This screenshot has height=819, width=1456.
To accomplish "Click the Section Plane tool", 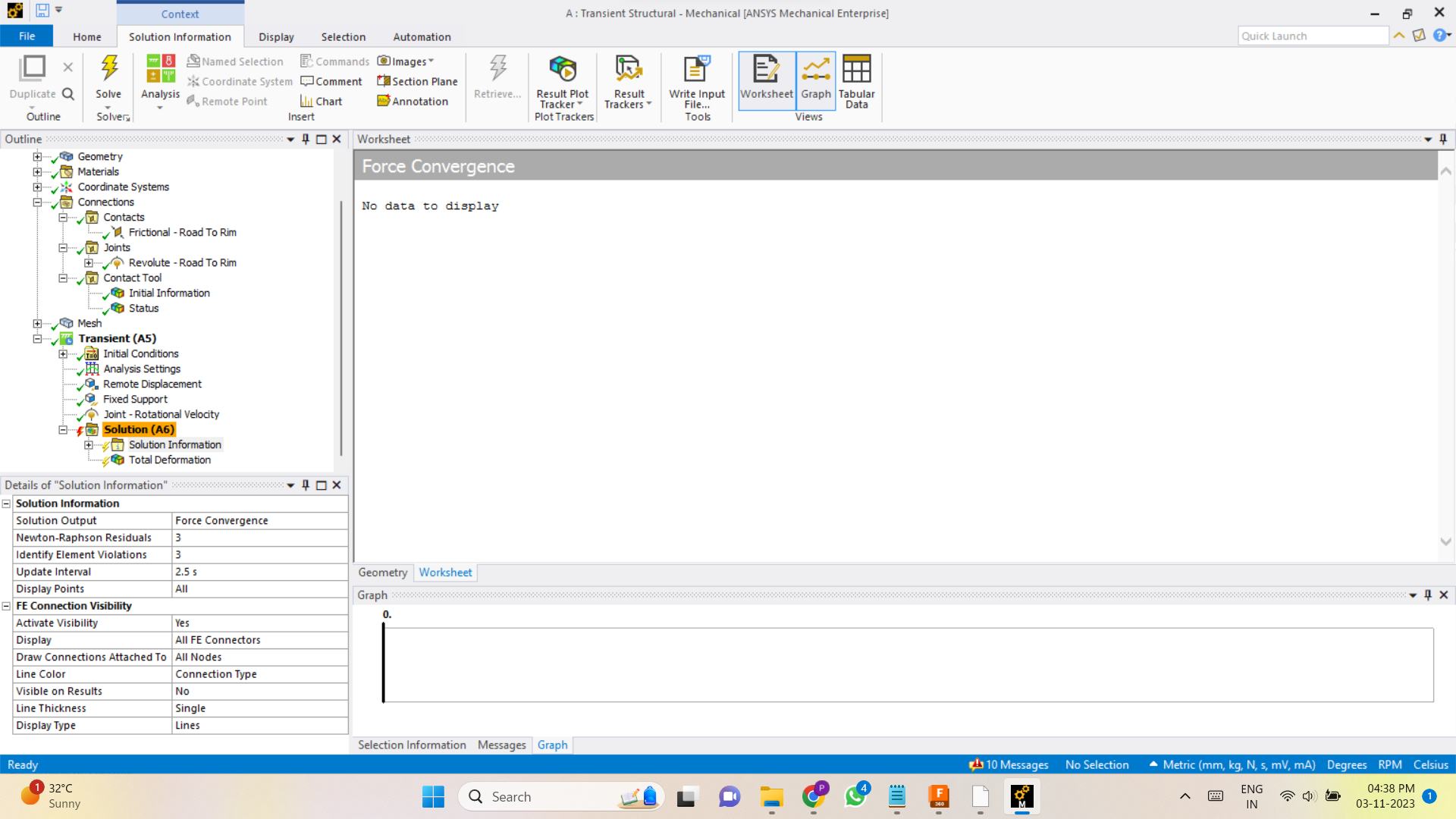I will coord(417,81).
